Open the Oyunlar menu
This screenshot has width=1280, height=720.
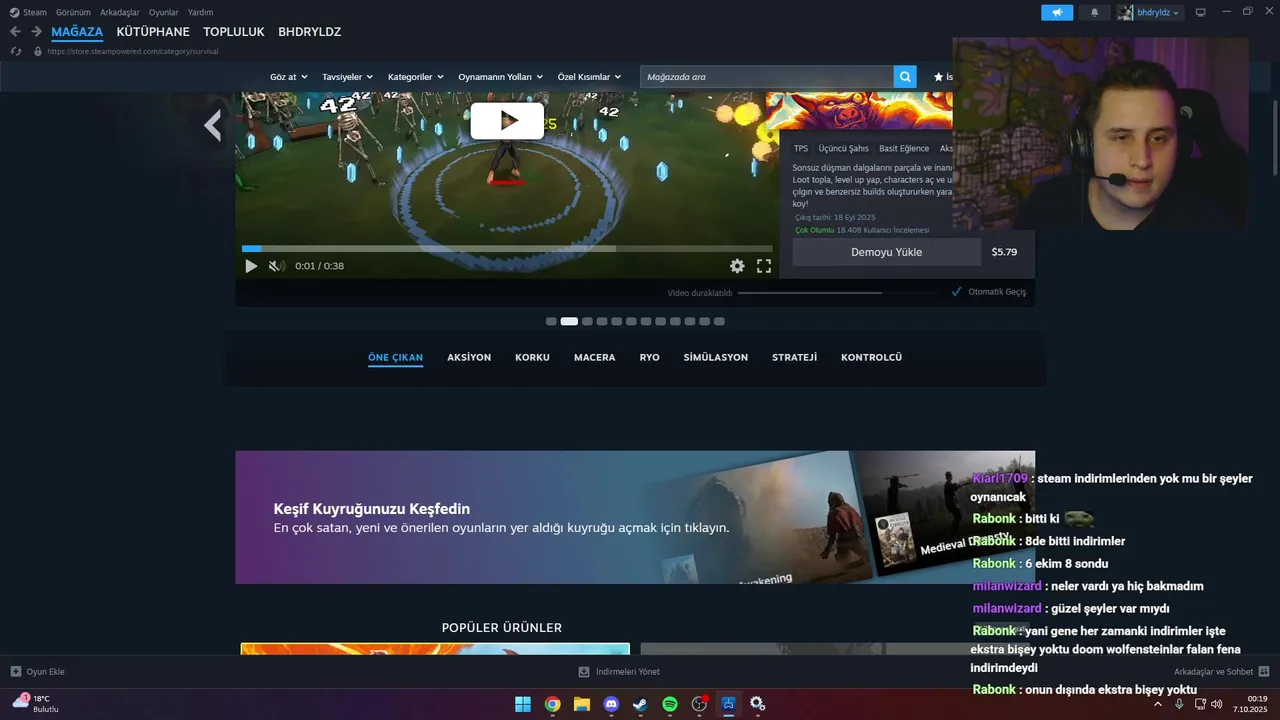tap(163, 12)
